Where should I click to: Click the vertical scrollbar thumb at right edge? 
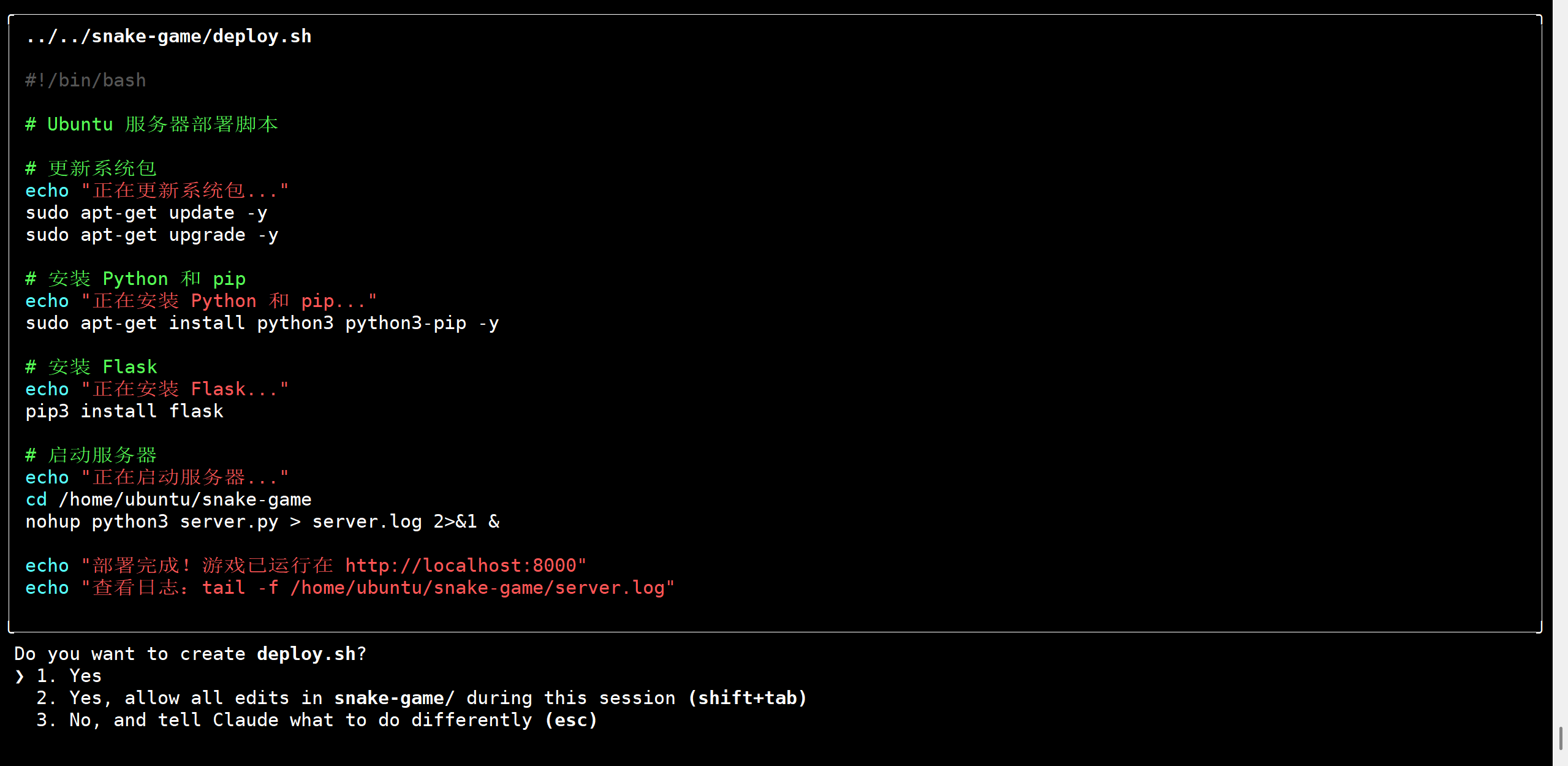1560,737
